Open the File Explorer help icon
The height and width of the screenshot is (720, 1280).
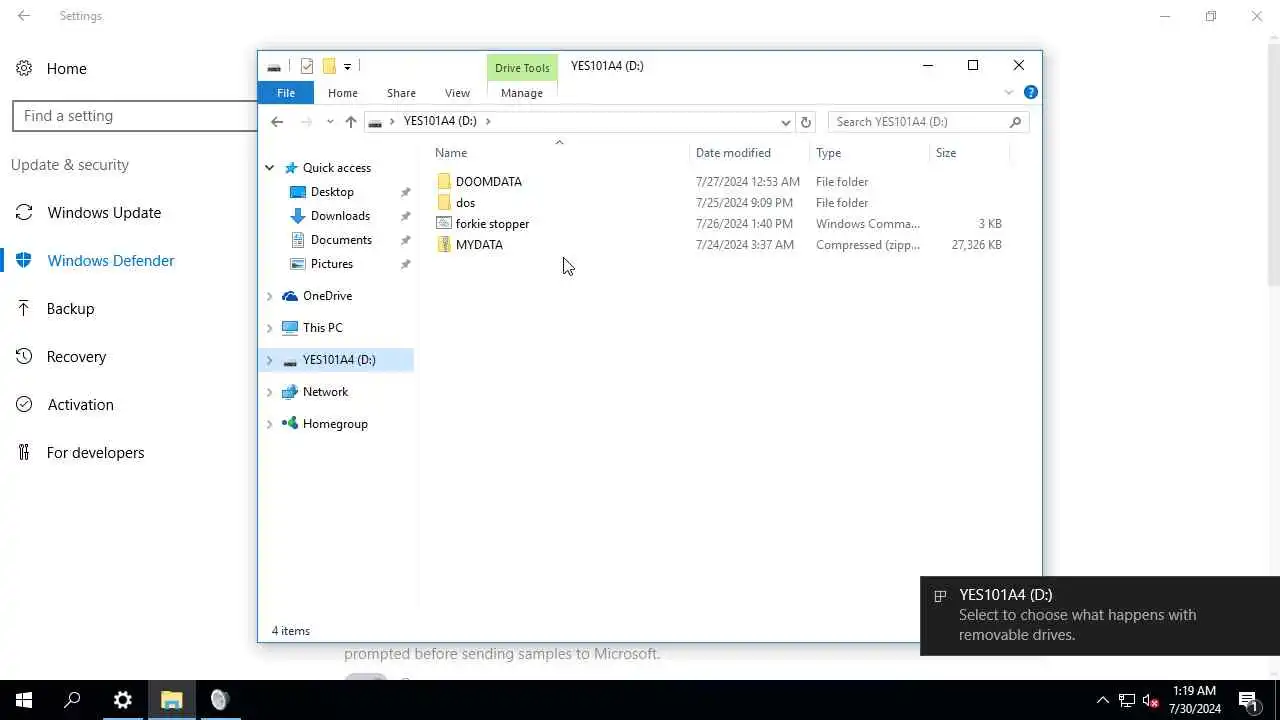point(1031,92)
